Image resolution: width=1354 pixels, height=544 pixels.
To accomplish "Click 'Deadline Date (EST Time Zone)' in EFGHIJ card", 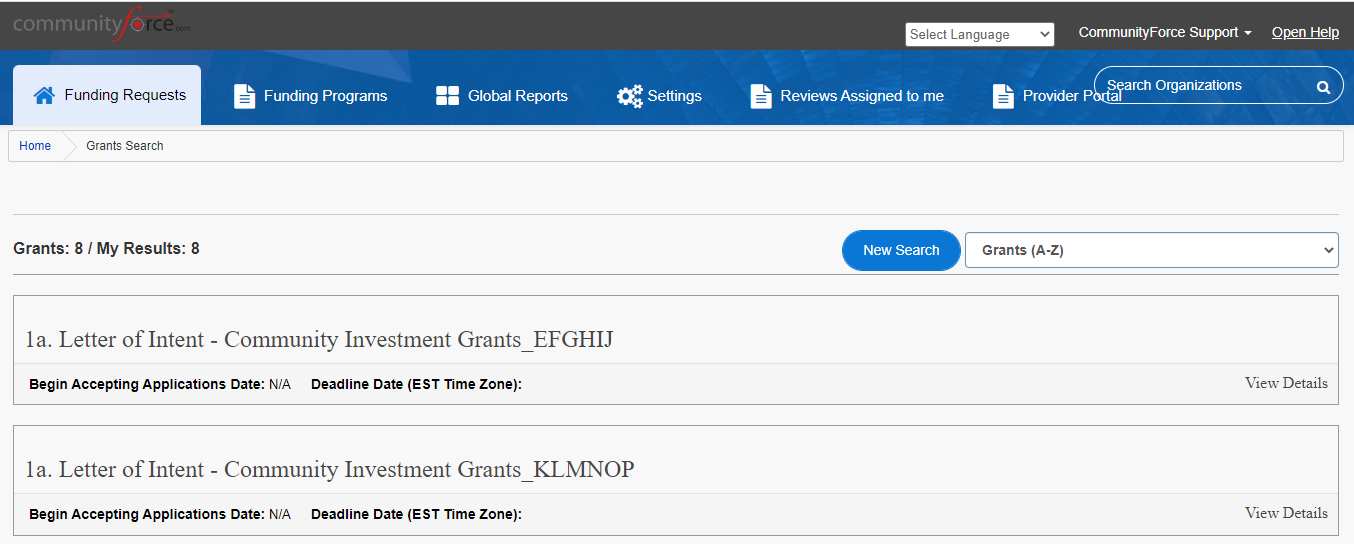I will click(x=416, y=384).
